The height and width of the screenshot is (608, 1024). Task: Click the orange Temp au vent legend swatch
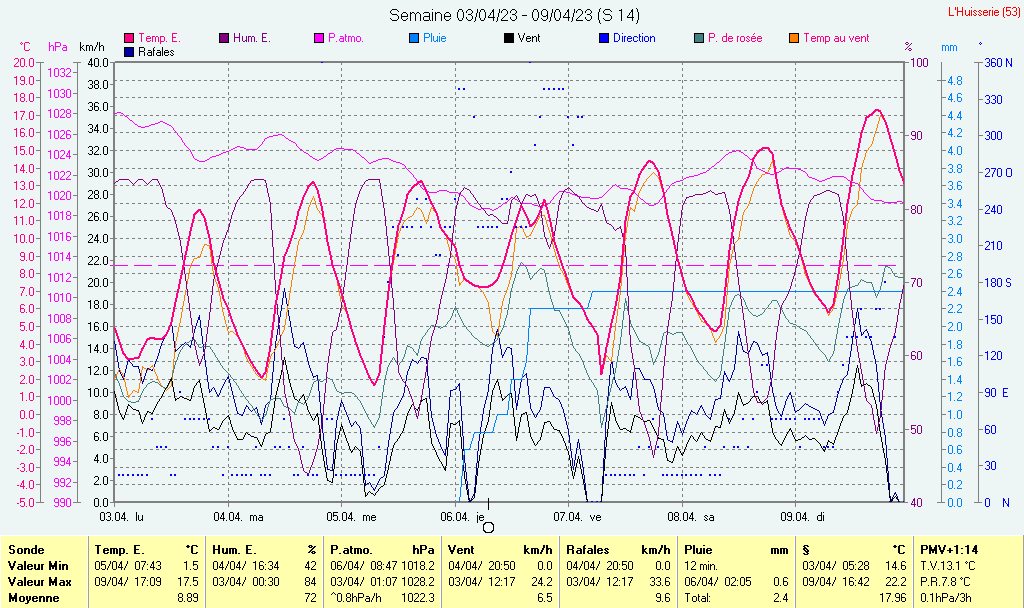[794, 38]
